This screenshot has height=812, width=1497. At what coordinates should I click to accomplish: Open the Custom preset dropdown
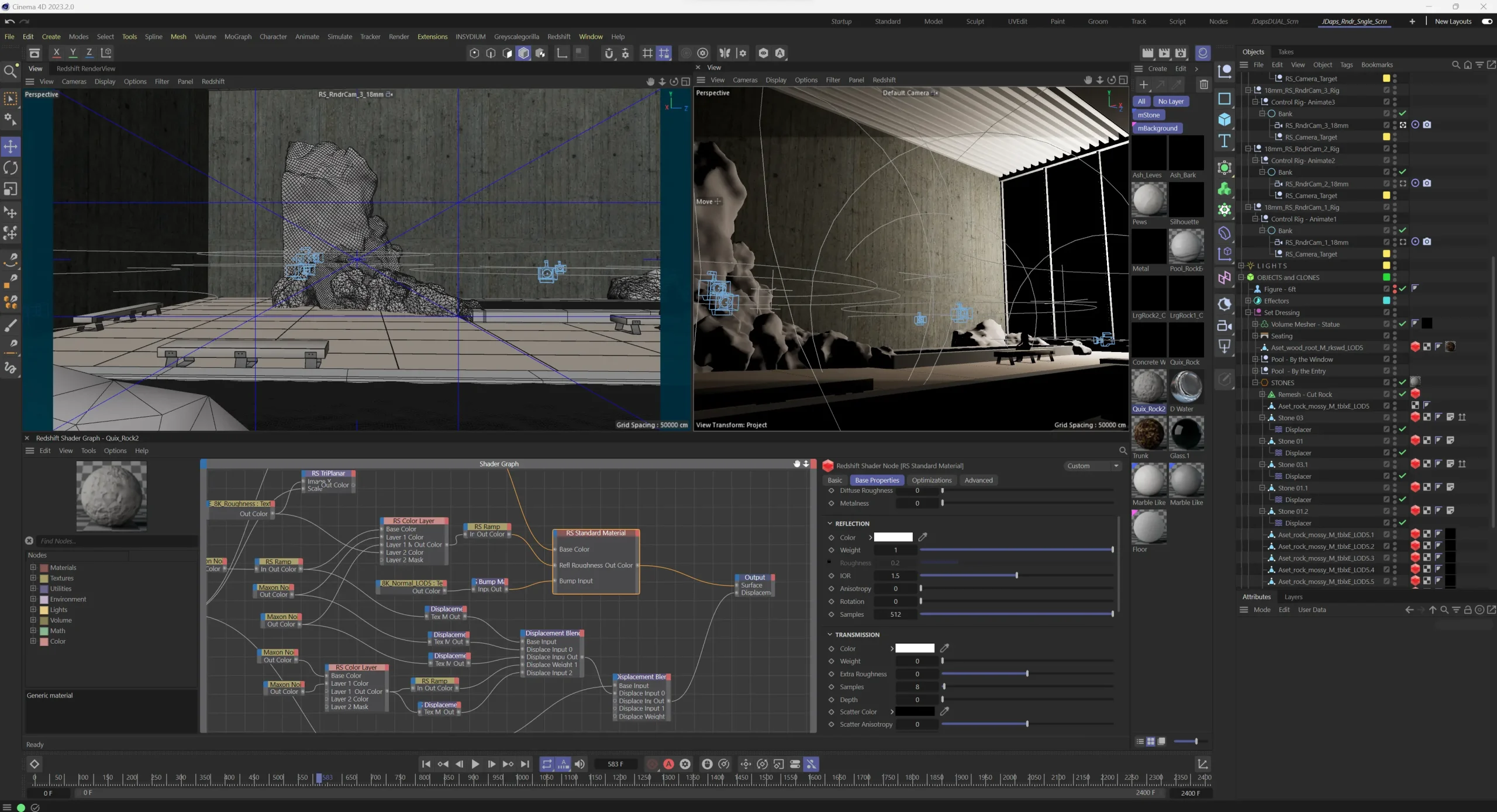point(1092,466)
